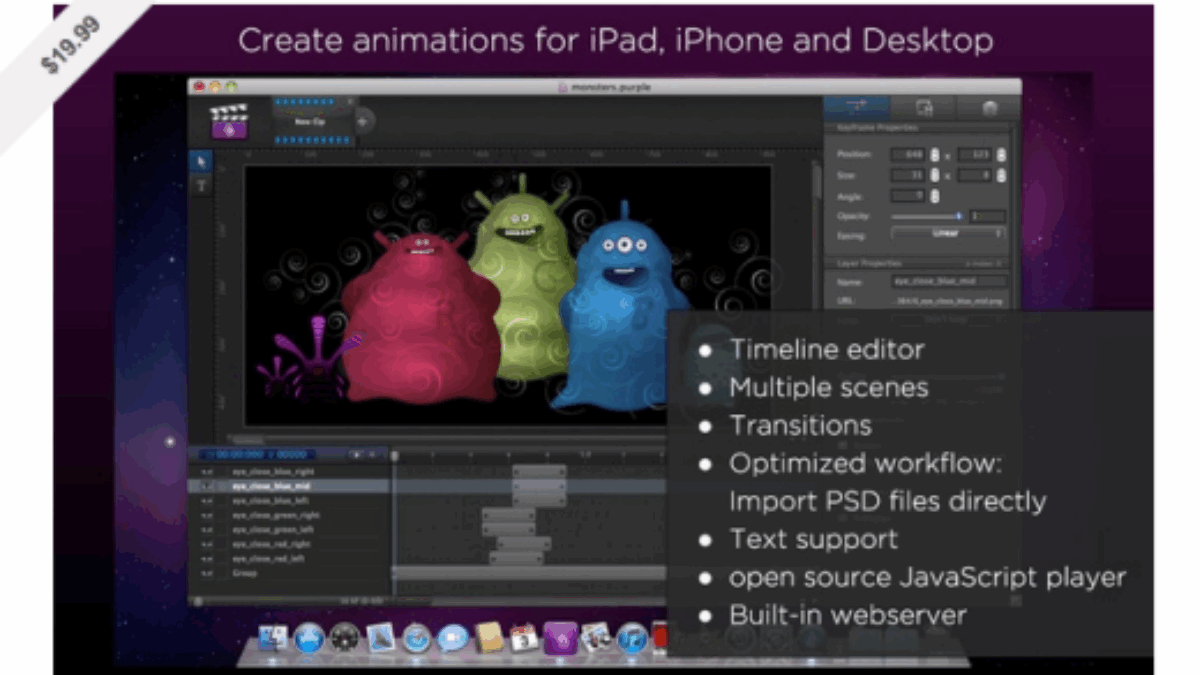Toggle visibility of eye_close_green_right layer
The height and width of the screenshot is (675, 1200).
click(x=207, y=515)
